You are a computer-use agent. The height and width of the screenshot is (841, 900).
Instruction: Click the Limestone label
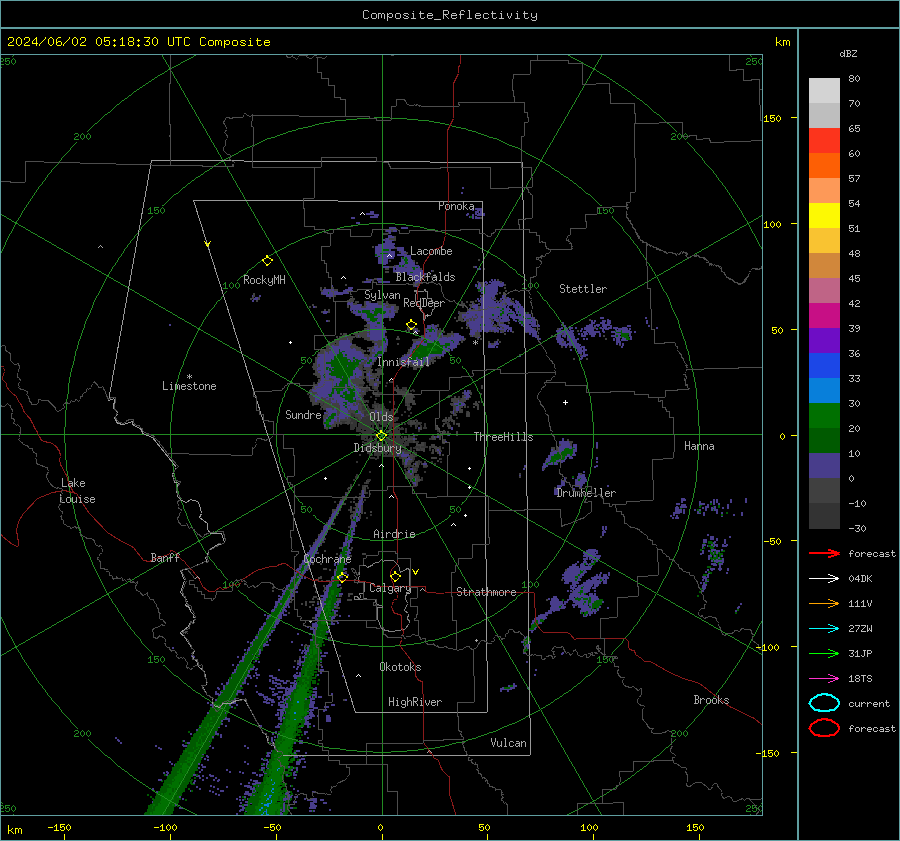pyautogui.click(x=189, y=386)
